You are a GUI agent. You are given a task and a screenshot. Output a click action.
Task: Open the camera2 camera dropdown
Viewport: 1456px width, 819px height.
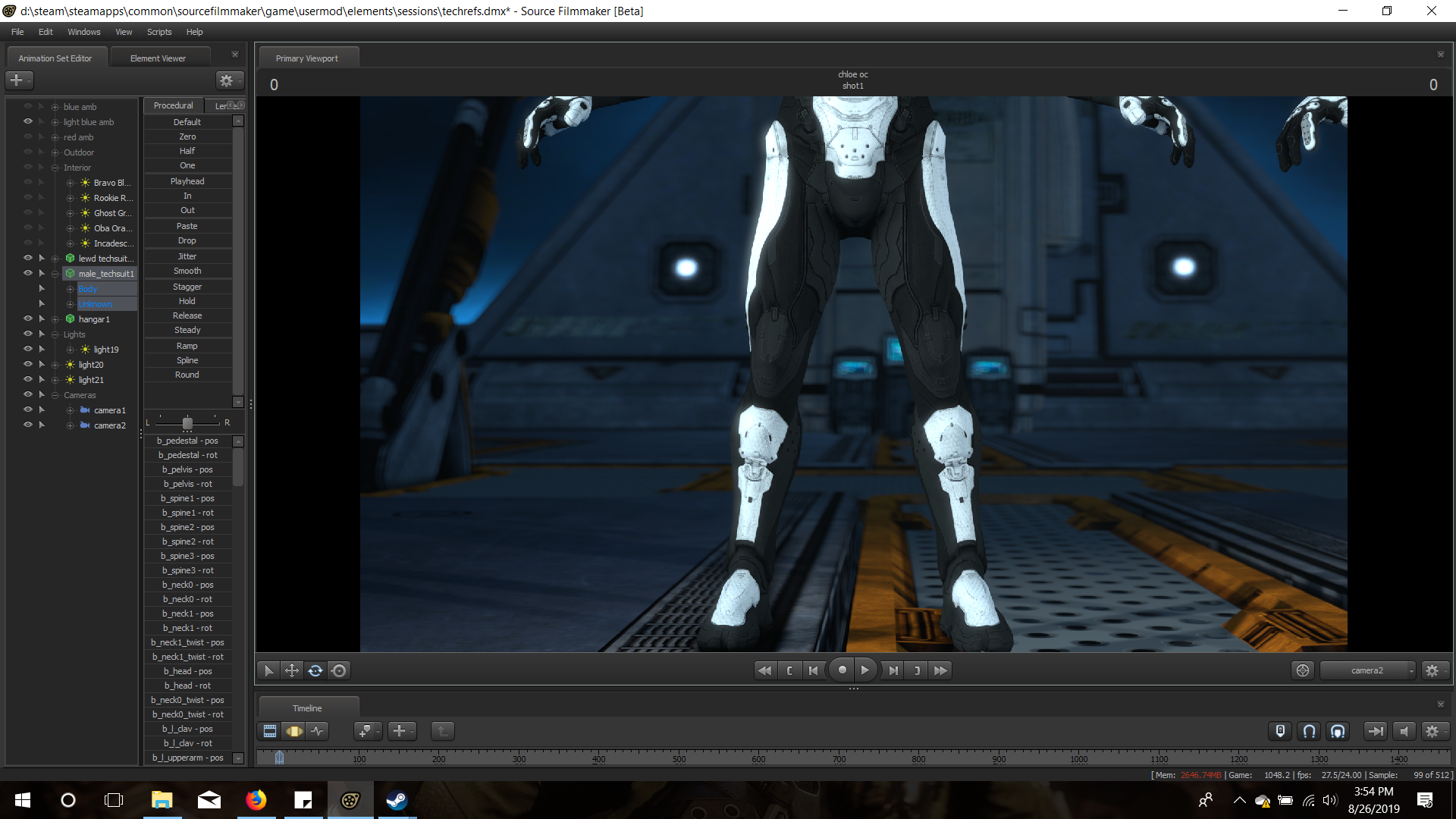coord(1368,670)
